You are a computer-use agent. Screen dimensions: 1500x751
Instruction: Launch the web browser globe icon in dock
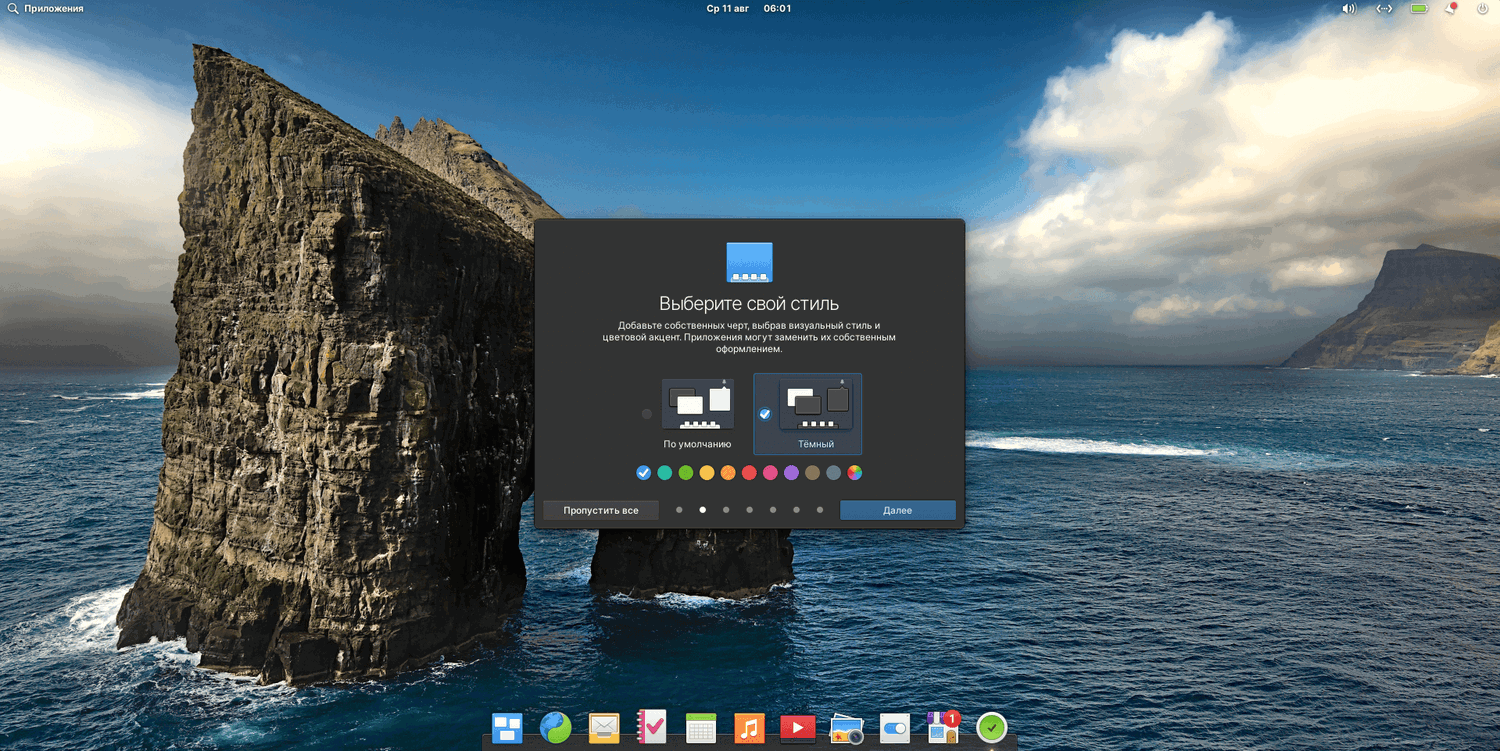click(555, 728)
